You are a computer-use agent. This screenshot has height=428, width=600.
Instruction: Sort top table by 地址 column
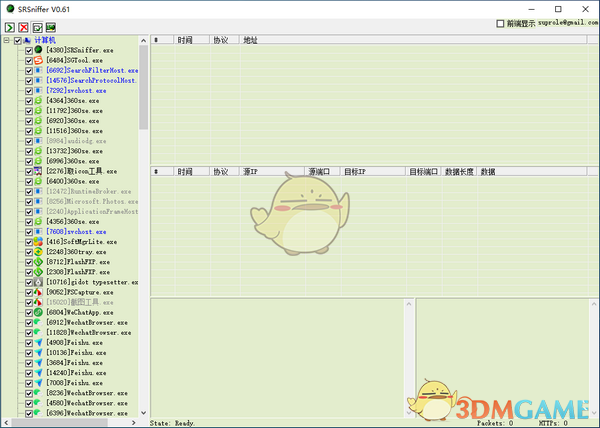pos(413,40)
